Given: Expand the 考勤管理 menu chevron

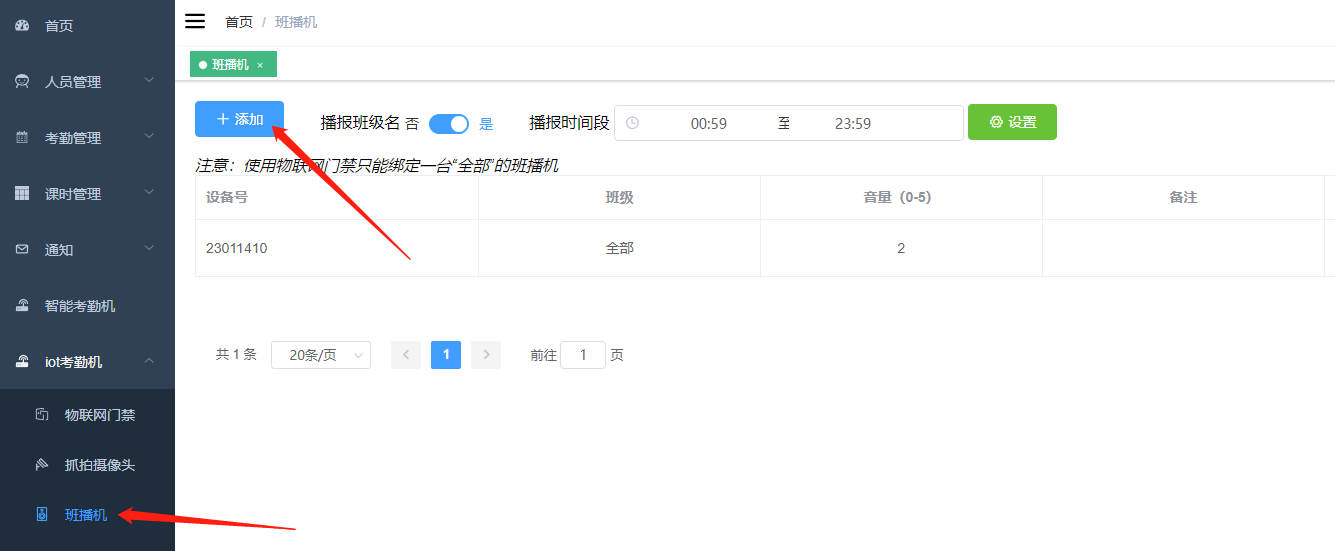Looking at the screenshot, I should click(149, 136).
